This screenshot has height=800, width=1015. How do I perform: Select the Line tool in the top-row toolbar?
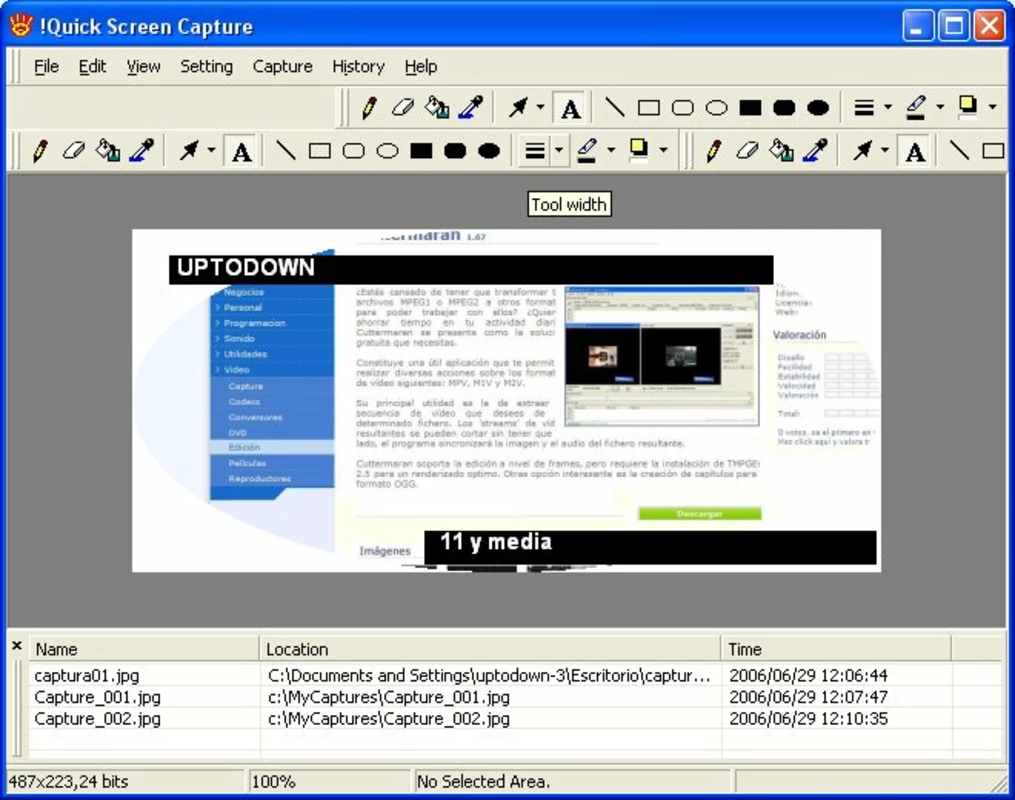point(615,108)
